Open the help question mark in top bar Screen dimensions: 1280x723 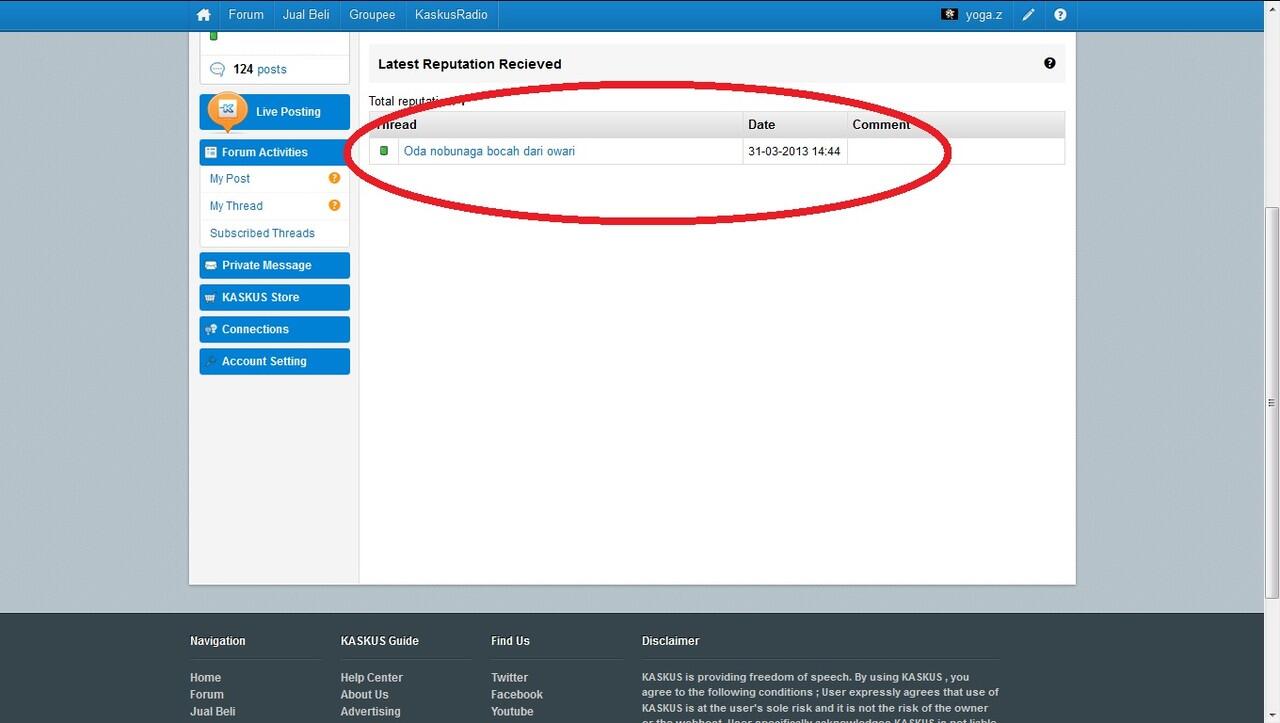tap(1060, 15)
